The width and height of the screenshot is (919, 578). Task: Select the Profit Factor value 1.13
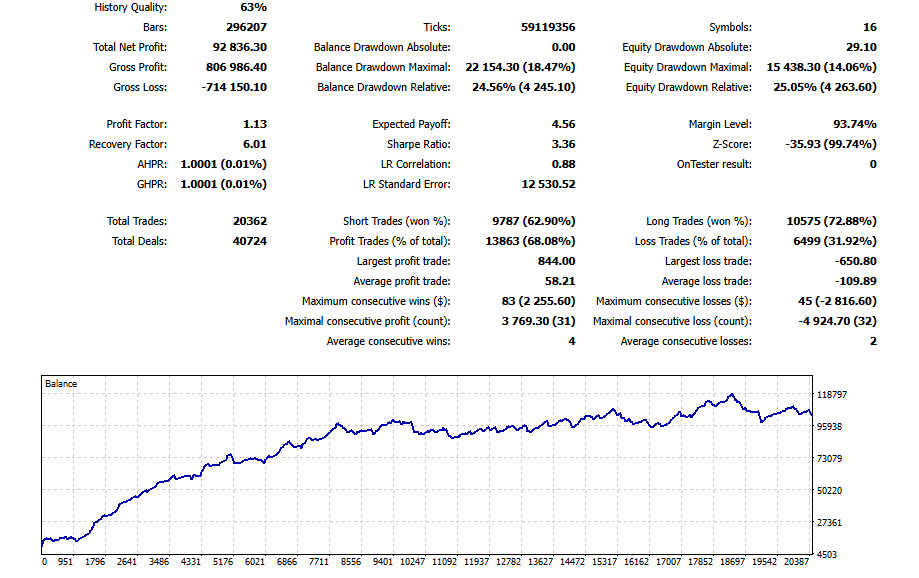point(255,124)
